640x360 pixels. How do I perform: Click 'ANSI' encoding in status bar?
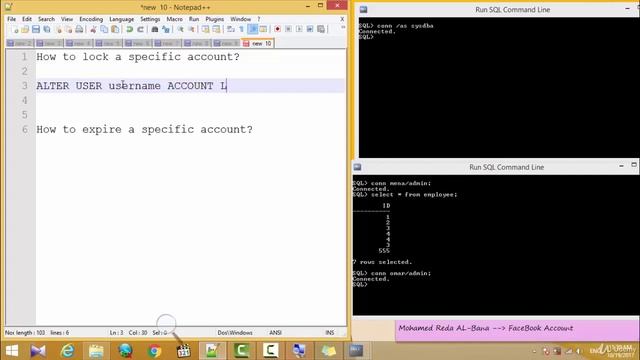[276, 333]
